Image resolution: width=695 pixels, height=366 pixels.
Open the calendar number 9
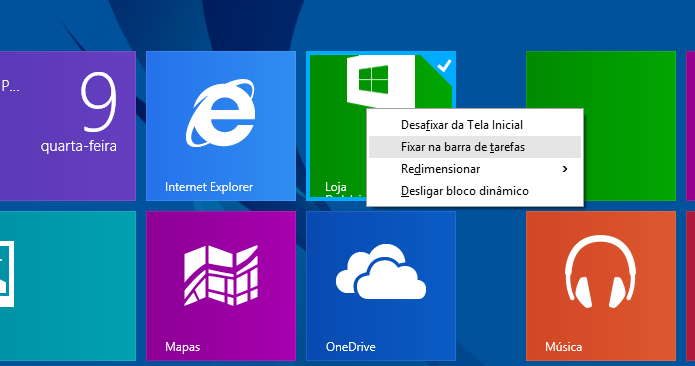[x=99, y=102]
